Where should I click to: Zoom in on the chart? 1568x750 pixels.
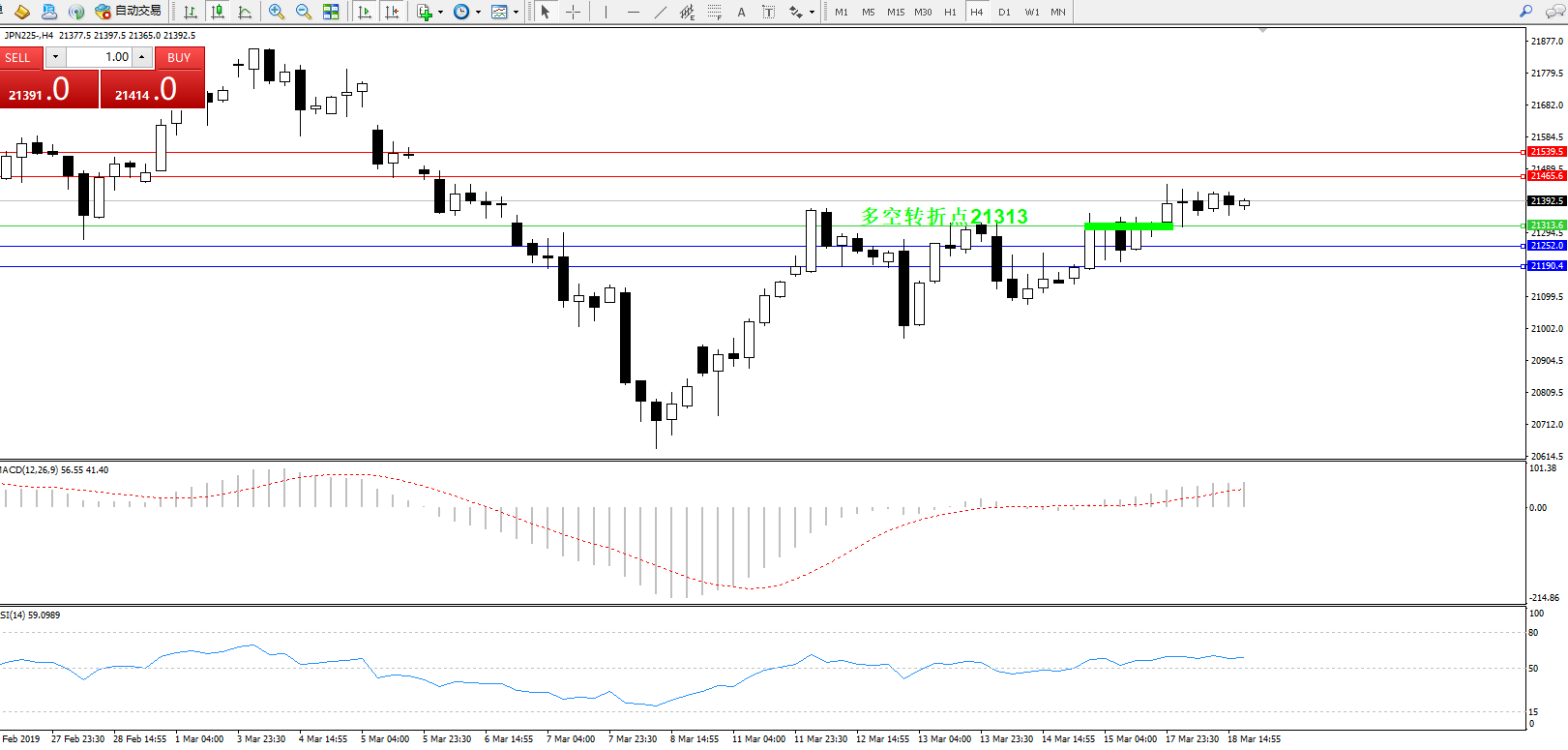point(277,12)
